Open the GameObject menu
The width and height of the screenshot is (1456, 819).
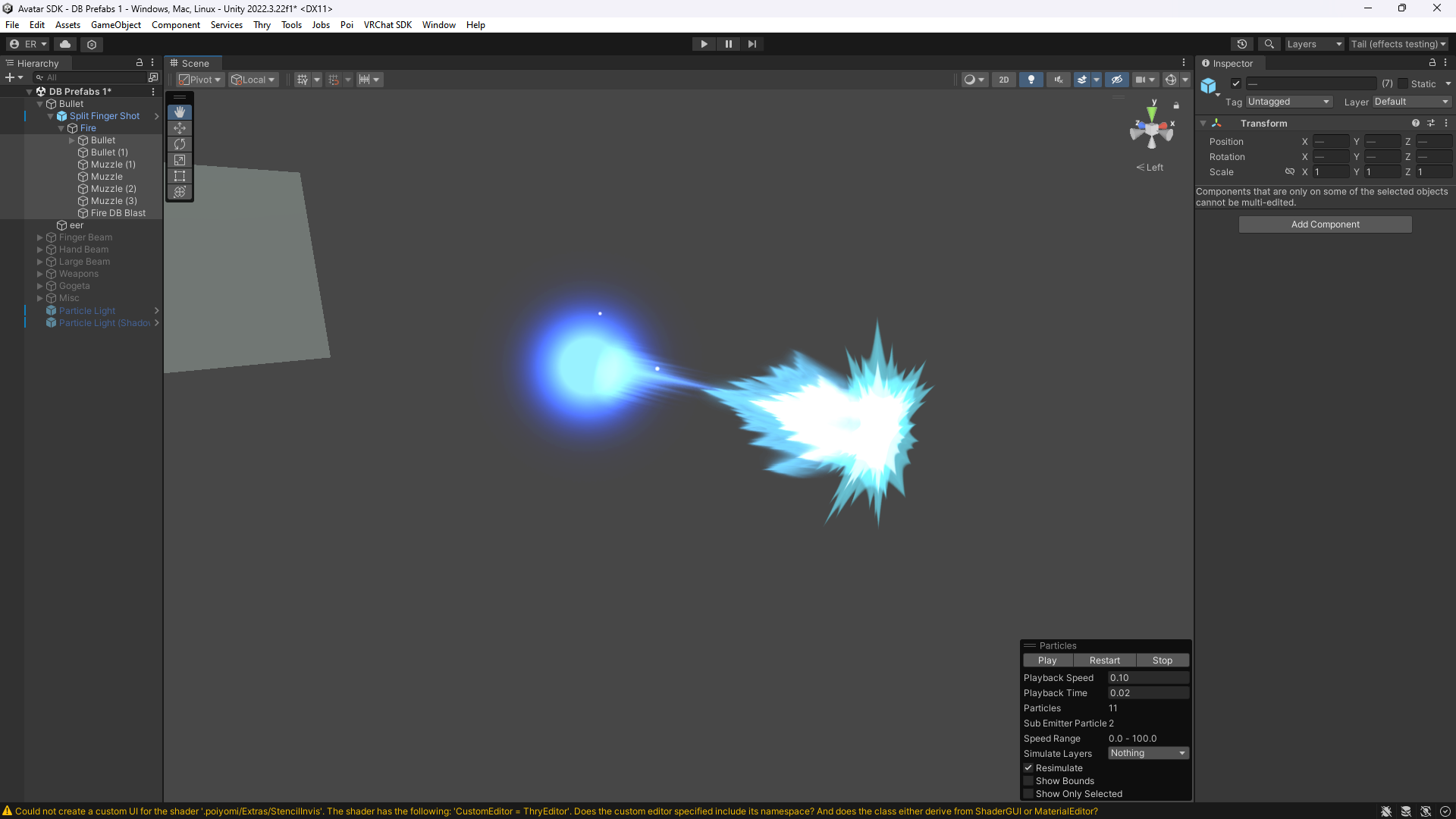click(115, 25)
